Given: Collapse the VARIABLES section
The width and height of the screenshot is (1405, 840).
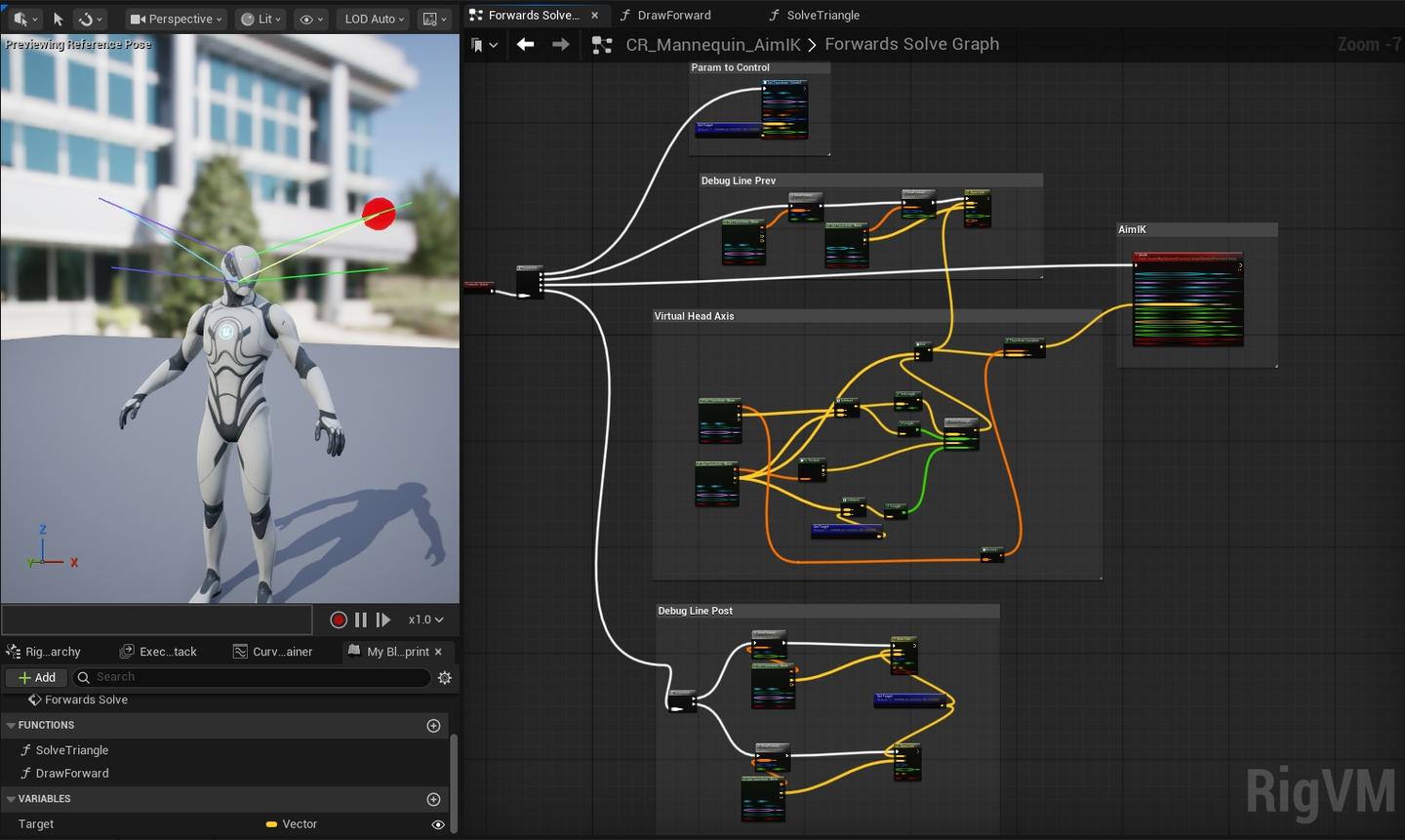Looking at the screenshot, I should [x=11, y=799].
